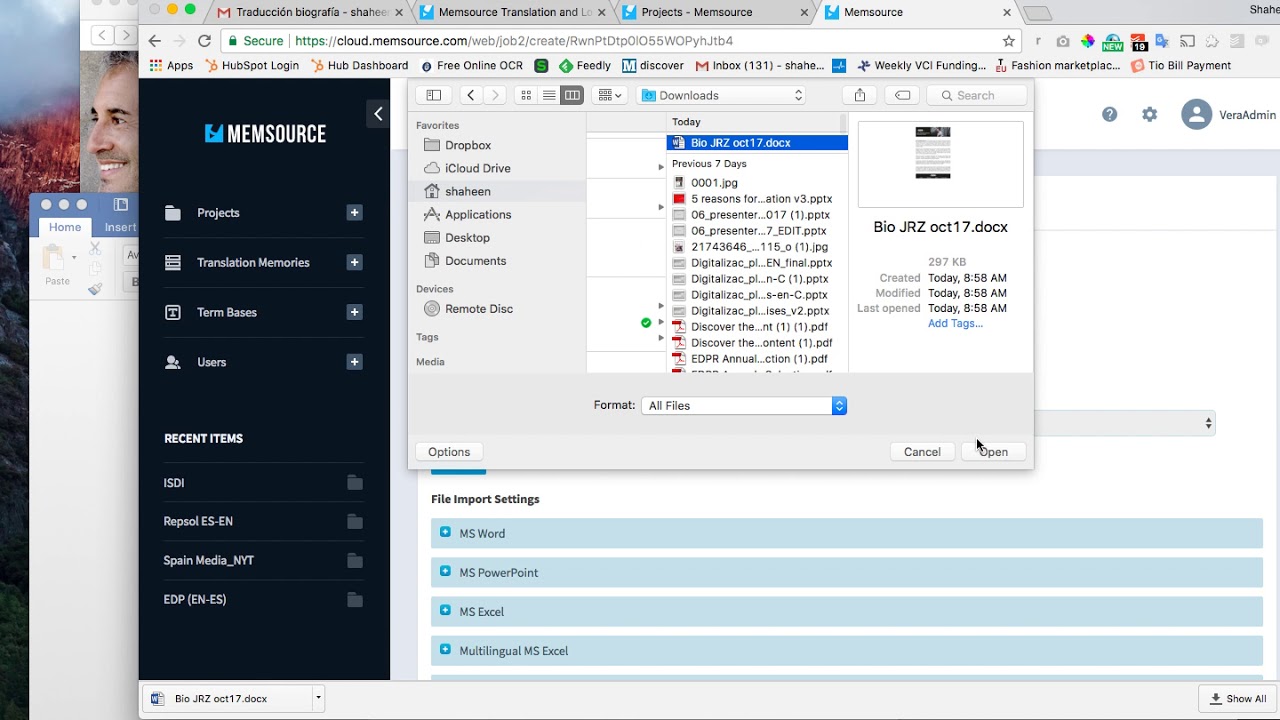The height and width of the screenshot is (720, 1280).
Task: Open Users in Memsource sidebar
Action: [211, 362]
